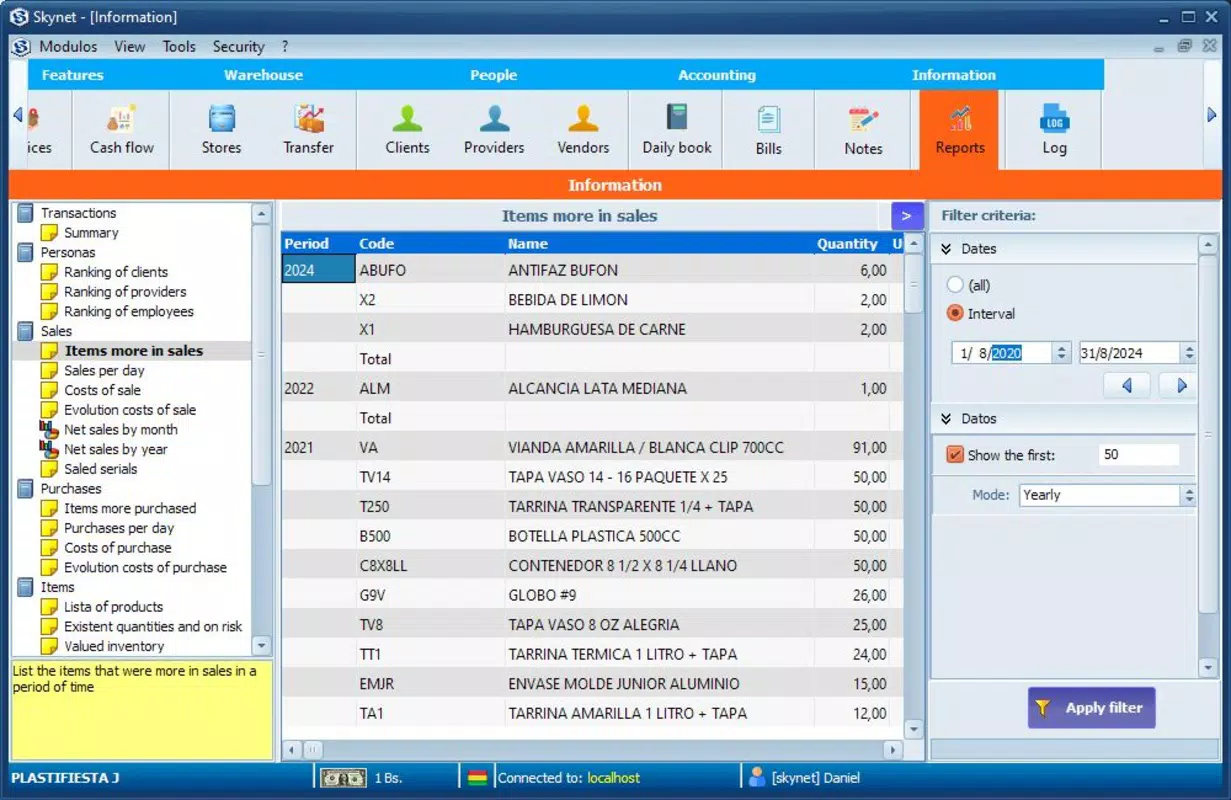Image resolution: width=1231 pixels, height=800 pixels.
Task: Open the Tools menu
Action: [179, 47]
